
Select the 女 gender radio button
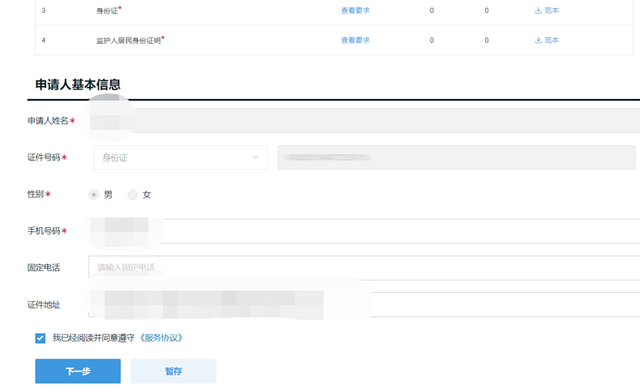tap(133, 195)
